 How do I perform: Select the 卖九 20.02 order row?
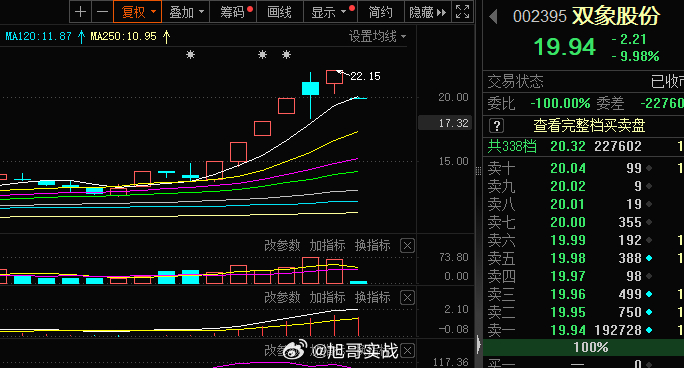click(583, 186)
